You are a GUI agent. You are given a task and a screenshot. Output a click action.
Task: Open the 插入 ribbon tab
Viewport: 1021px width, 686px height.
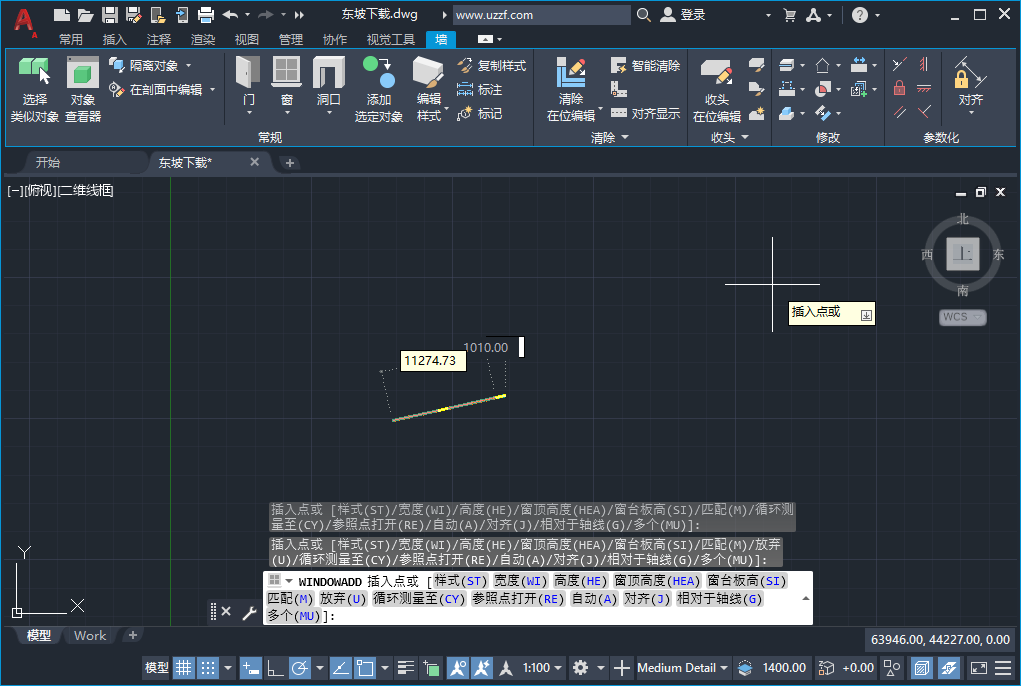(115, 40)
